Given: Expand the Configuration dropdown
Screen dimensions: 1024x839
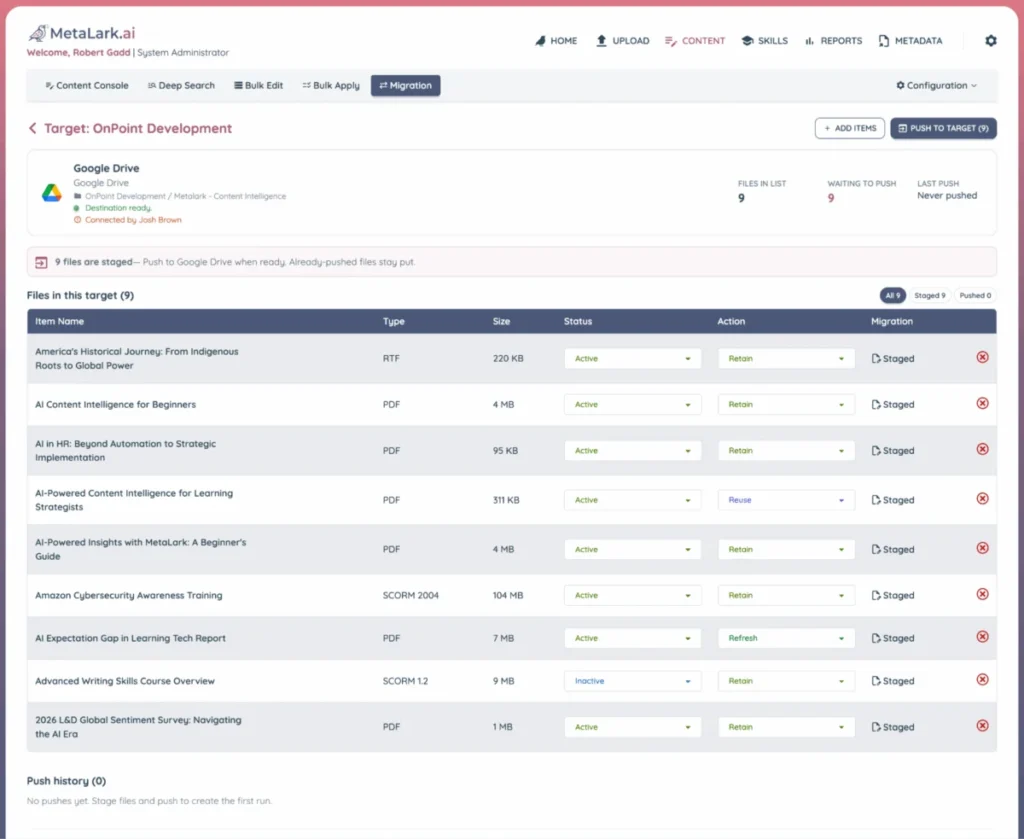Looking at the screenshot, I should point(936,86).
